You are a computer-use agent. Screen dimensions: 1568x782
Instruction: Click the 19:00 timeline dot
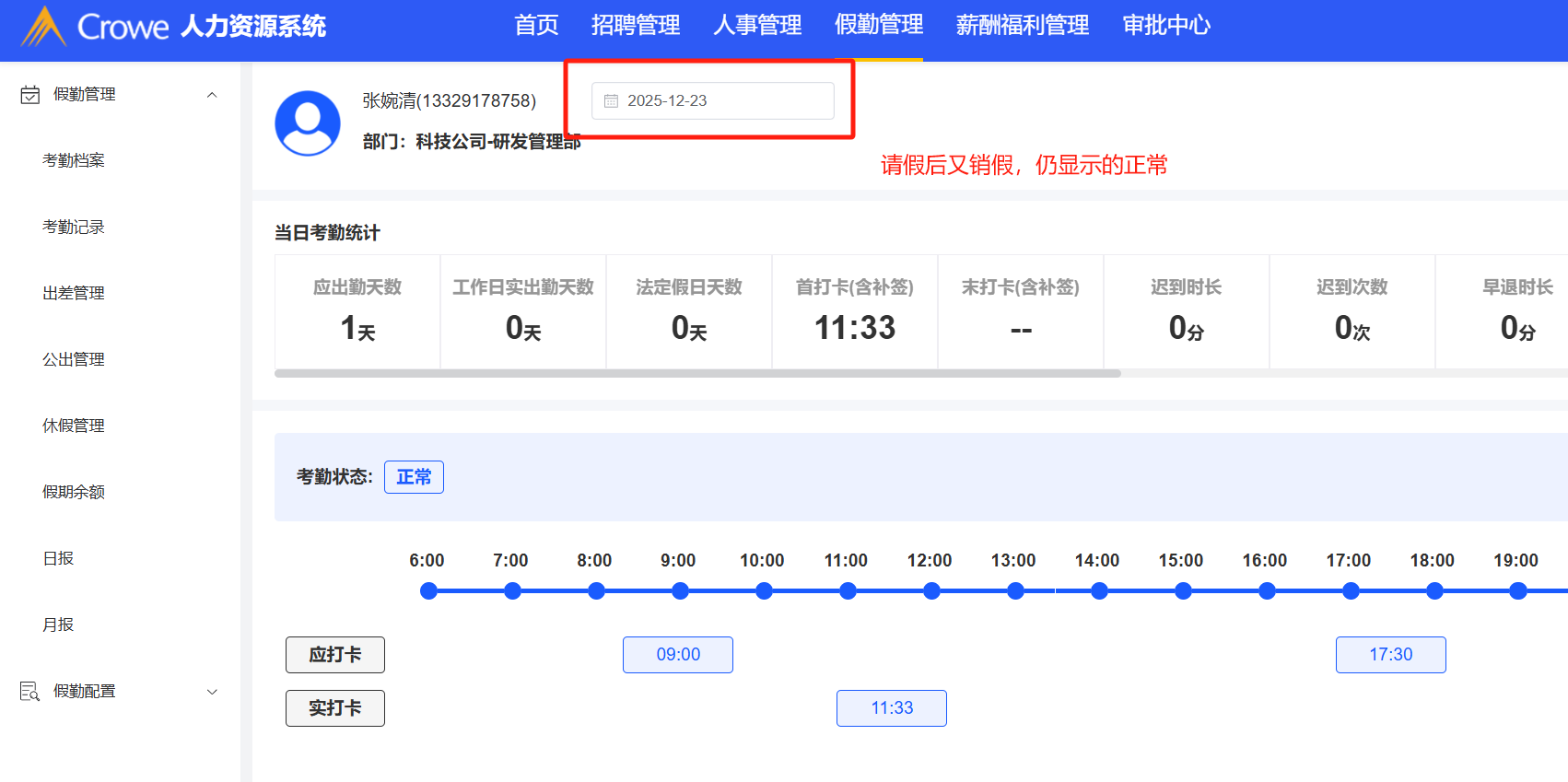tap(1518, 591)
